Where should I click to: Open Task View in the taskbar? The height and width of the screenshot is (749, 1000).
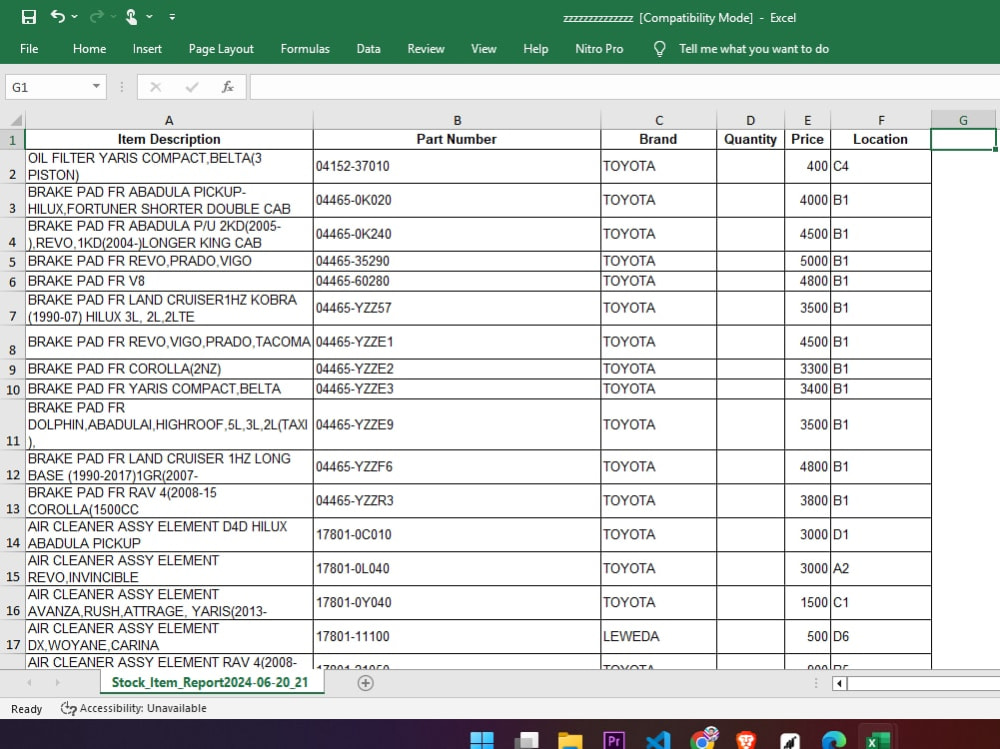click(x=527, y=740)
